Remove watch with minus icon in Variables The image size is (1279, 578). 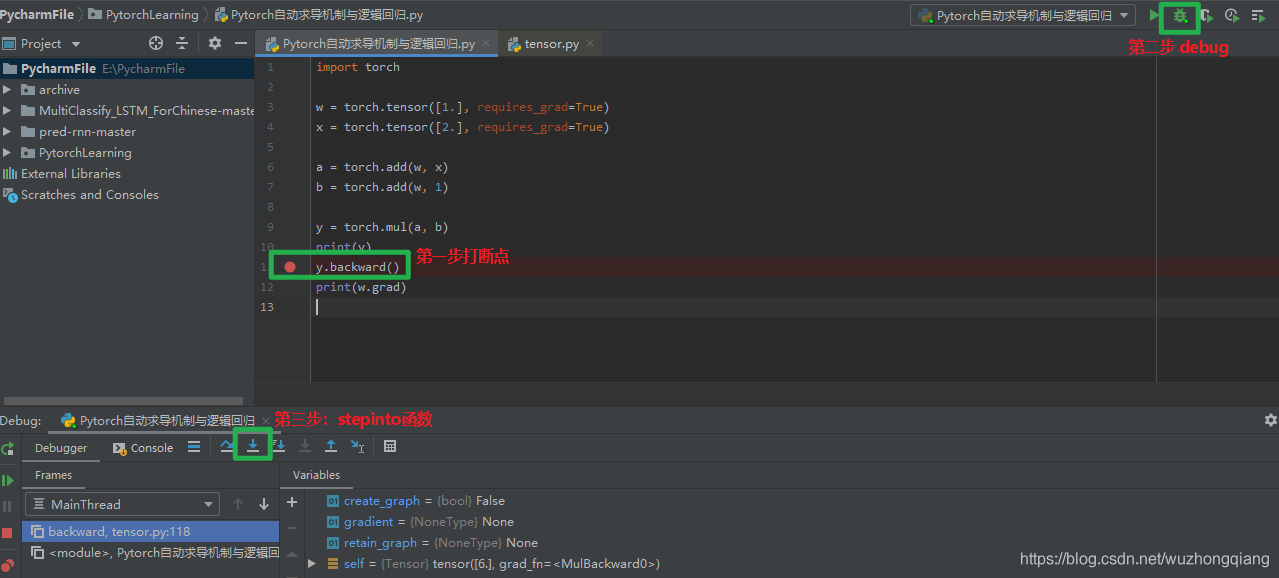[292, 528]
